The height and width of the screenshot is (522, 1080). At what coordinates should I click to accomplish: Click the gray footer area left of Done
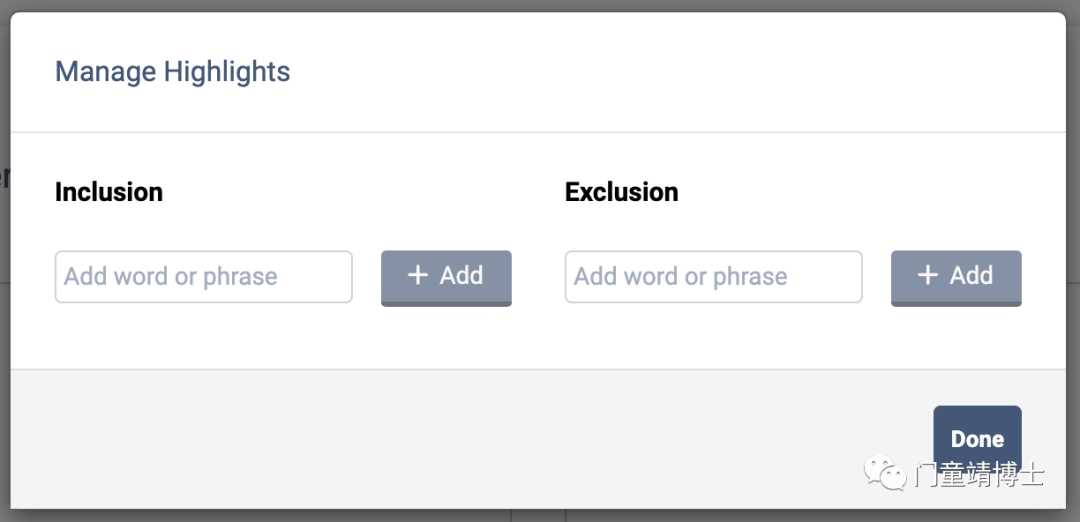(x=450, y=438)
